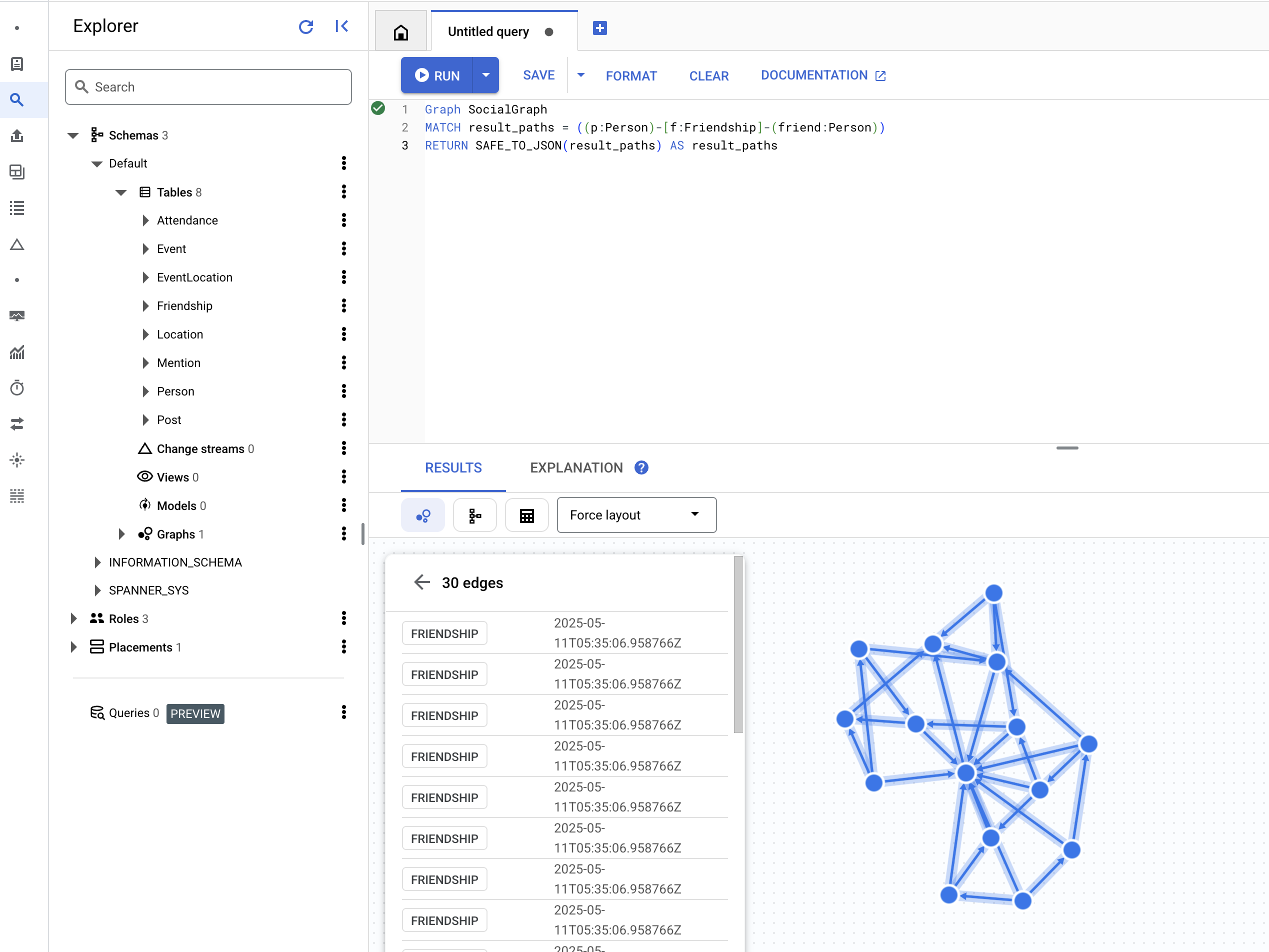The image size is (1269, 952).
Task: Expand the Friendship table node
Action: tap(145, 305)
